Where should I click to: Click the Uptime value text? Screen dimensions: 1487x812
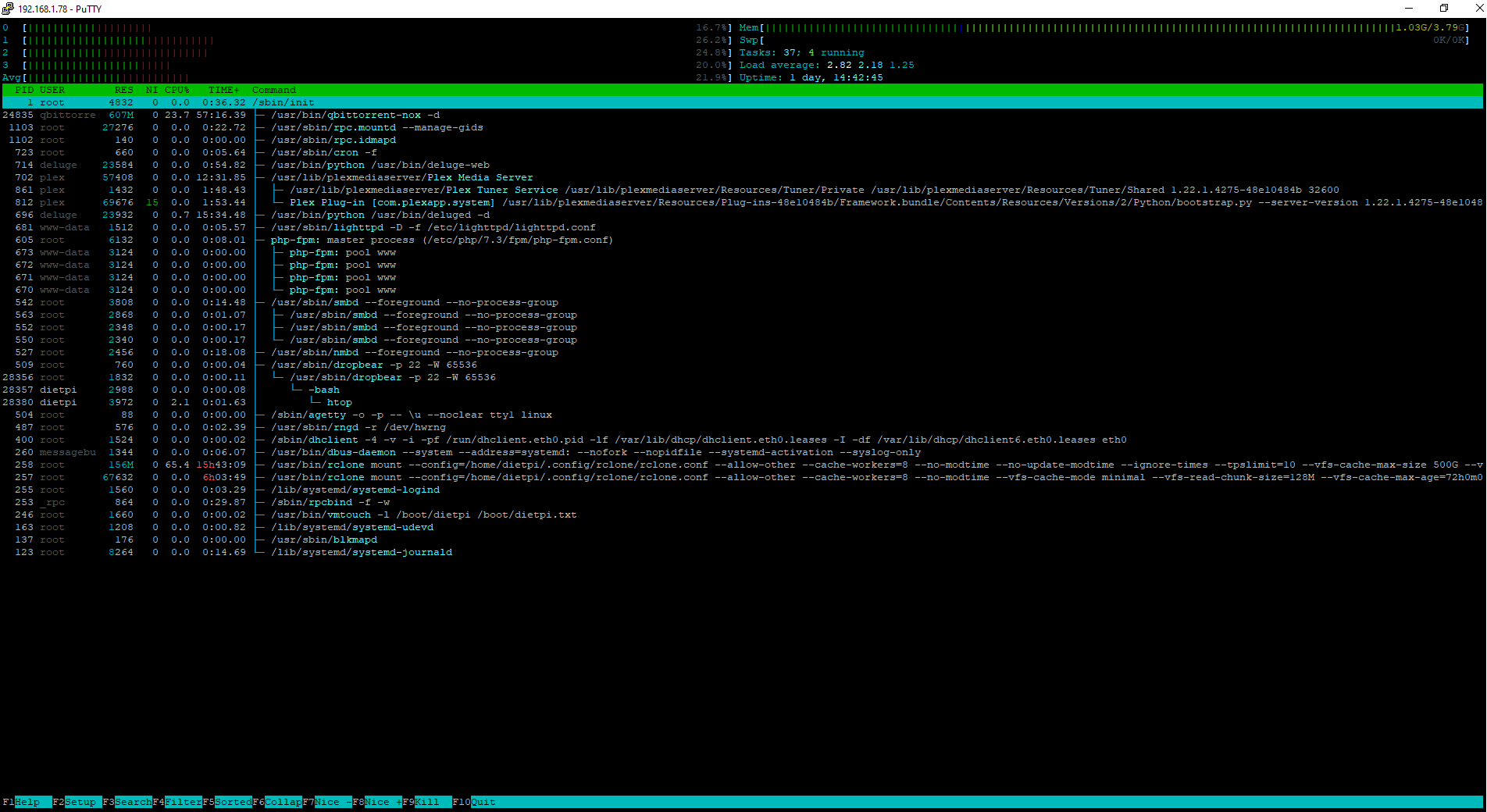pos(836,77)
